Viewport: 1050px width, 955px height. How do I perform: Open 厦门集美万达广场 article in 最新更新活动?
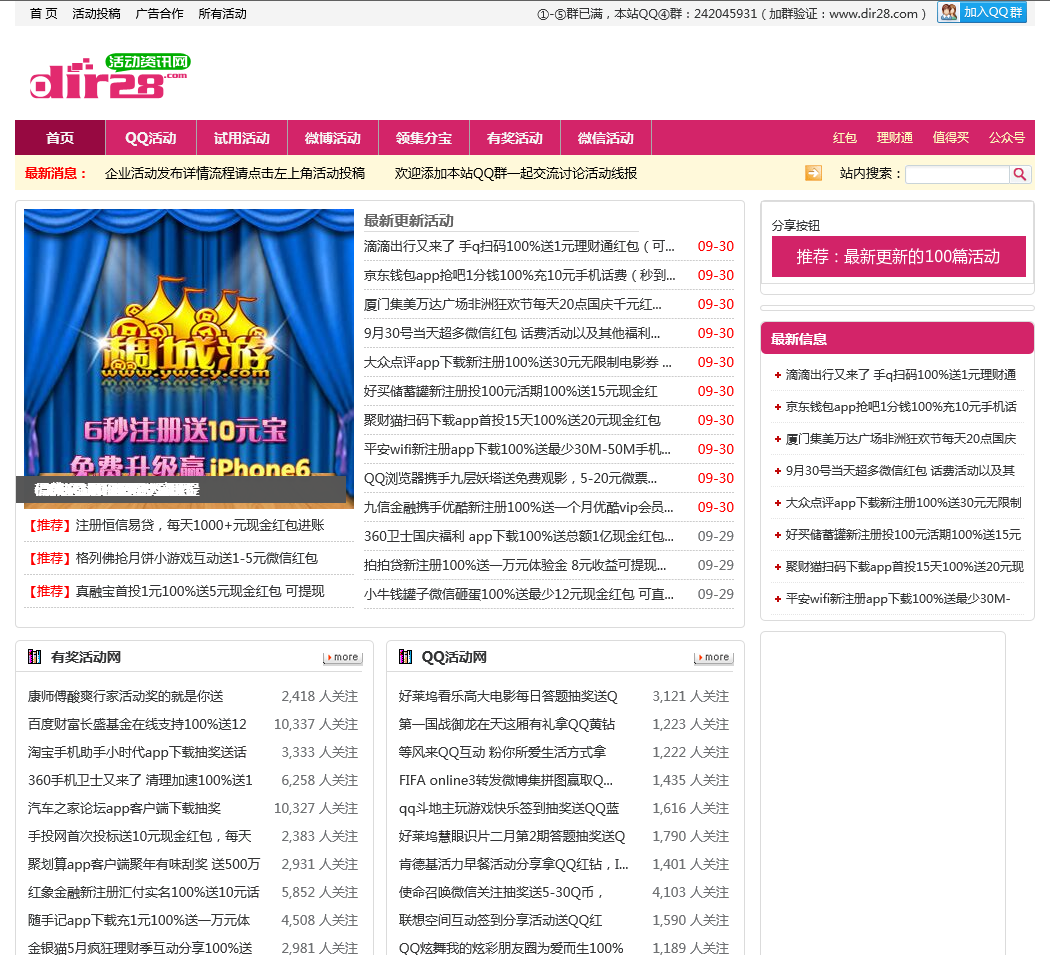click(x=512, y=304)
